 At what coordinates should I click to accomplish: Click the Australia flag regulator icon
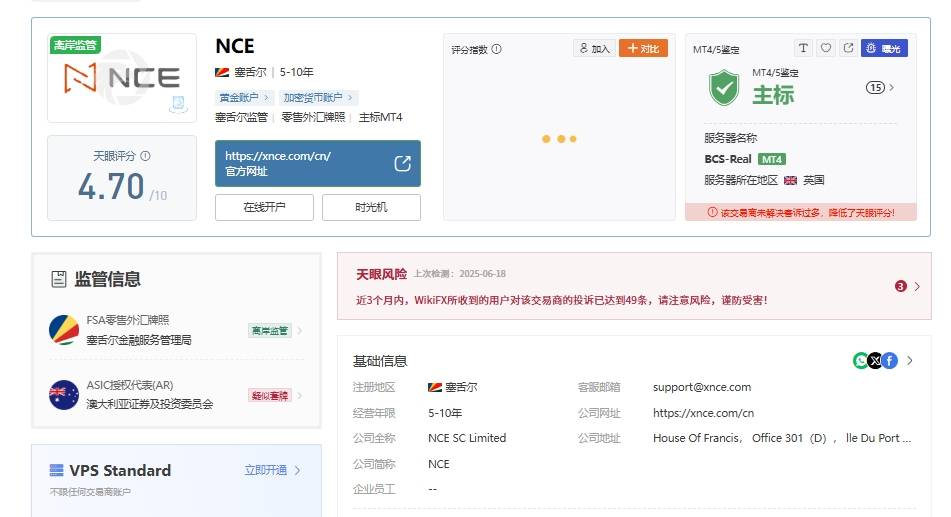coord(64,395)
